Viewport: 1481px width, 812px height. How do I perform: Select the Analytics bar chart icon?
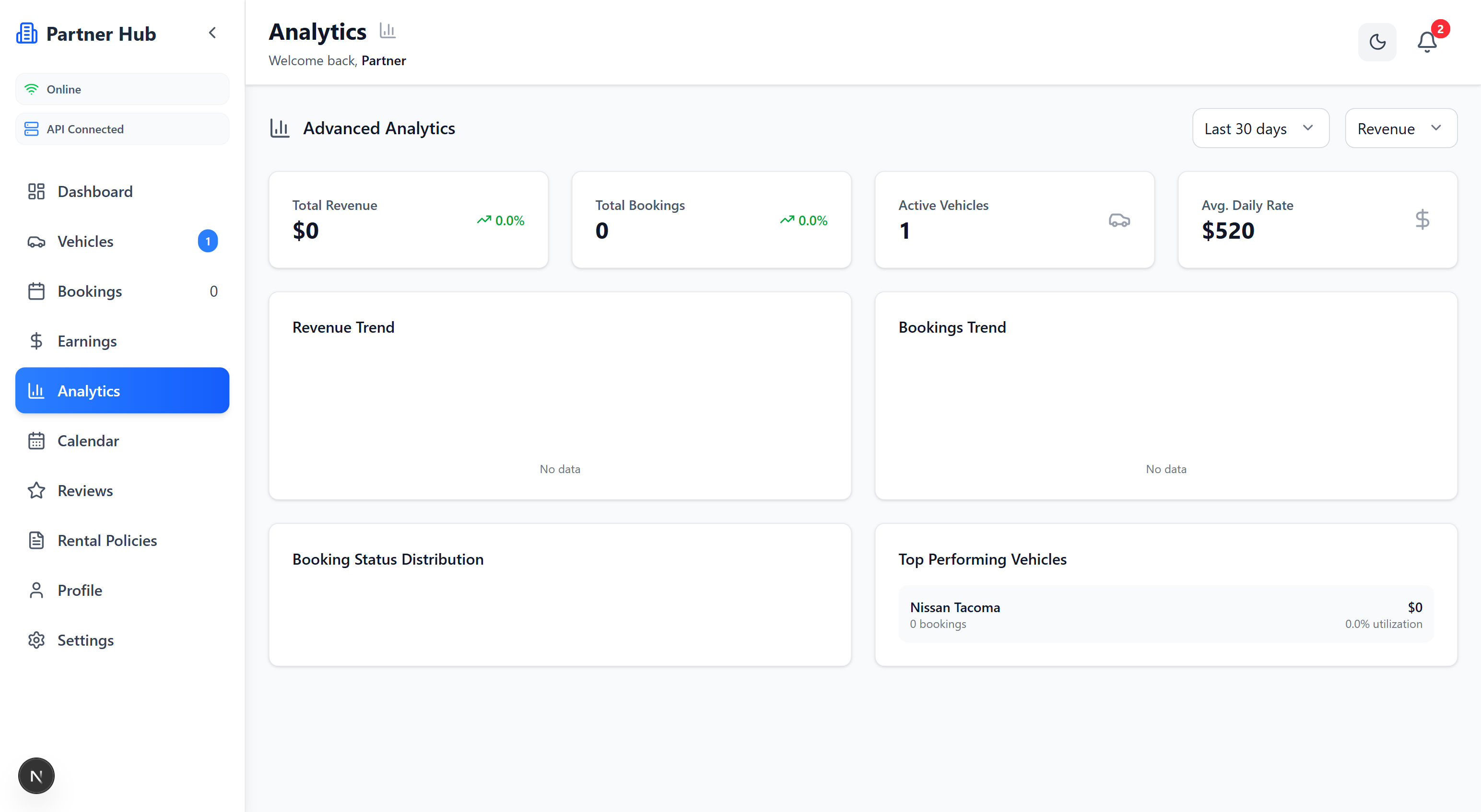pyautogui.click(x=36, y=390)
